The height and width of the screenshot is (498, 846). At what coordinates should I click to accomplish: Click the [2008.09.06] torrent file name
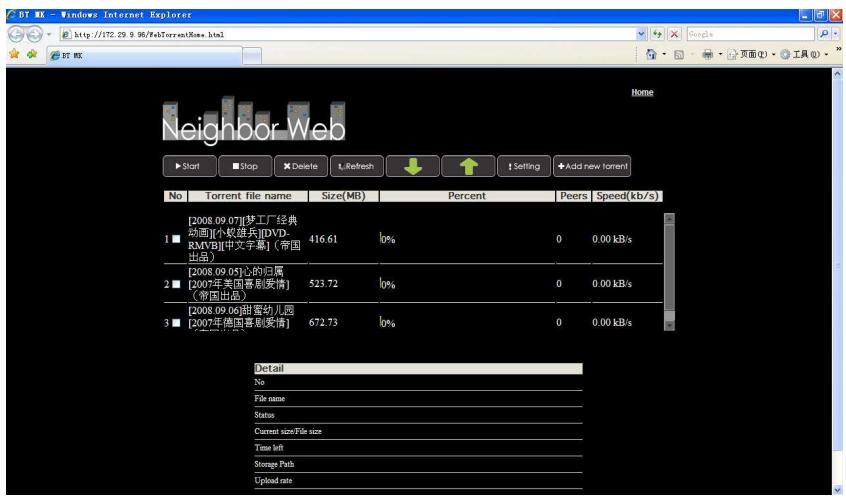click(x=241, y=319)
